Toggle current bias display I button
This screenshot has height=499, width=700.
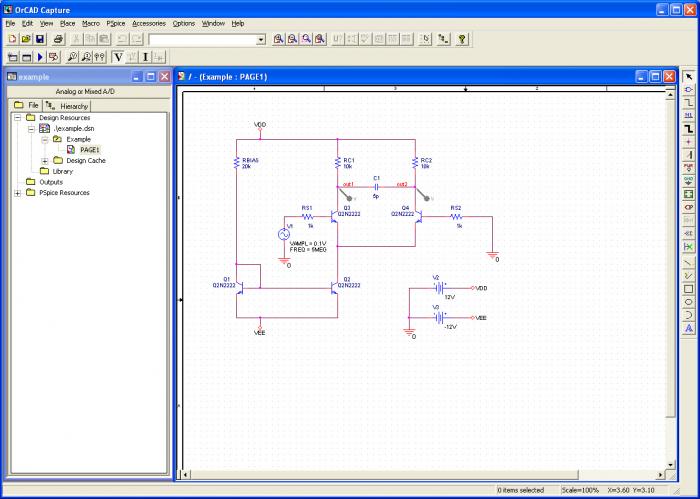[x=146, y=57]
